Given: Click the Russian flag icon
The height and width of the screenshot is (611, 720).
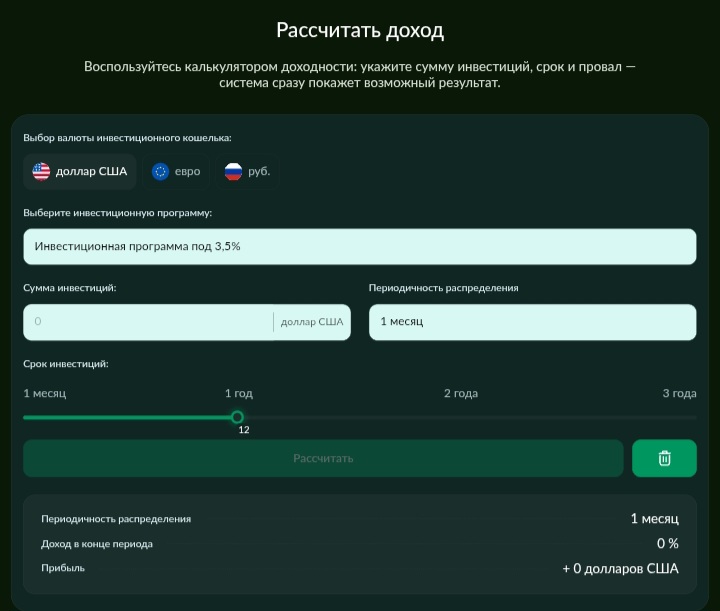Looking at the screenshot, I should tap(233, 171).
